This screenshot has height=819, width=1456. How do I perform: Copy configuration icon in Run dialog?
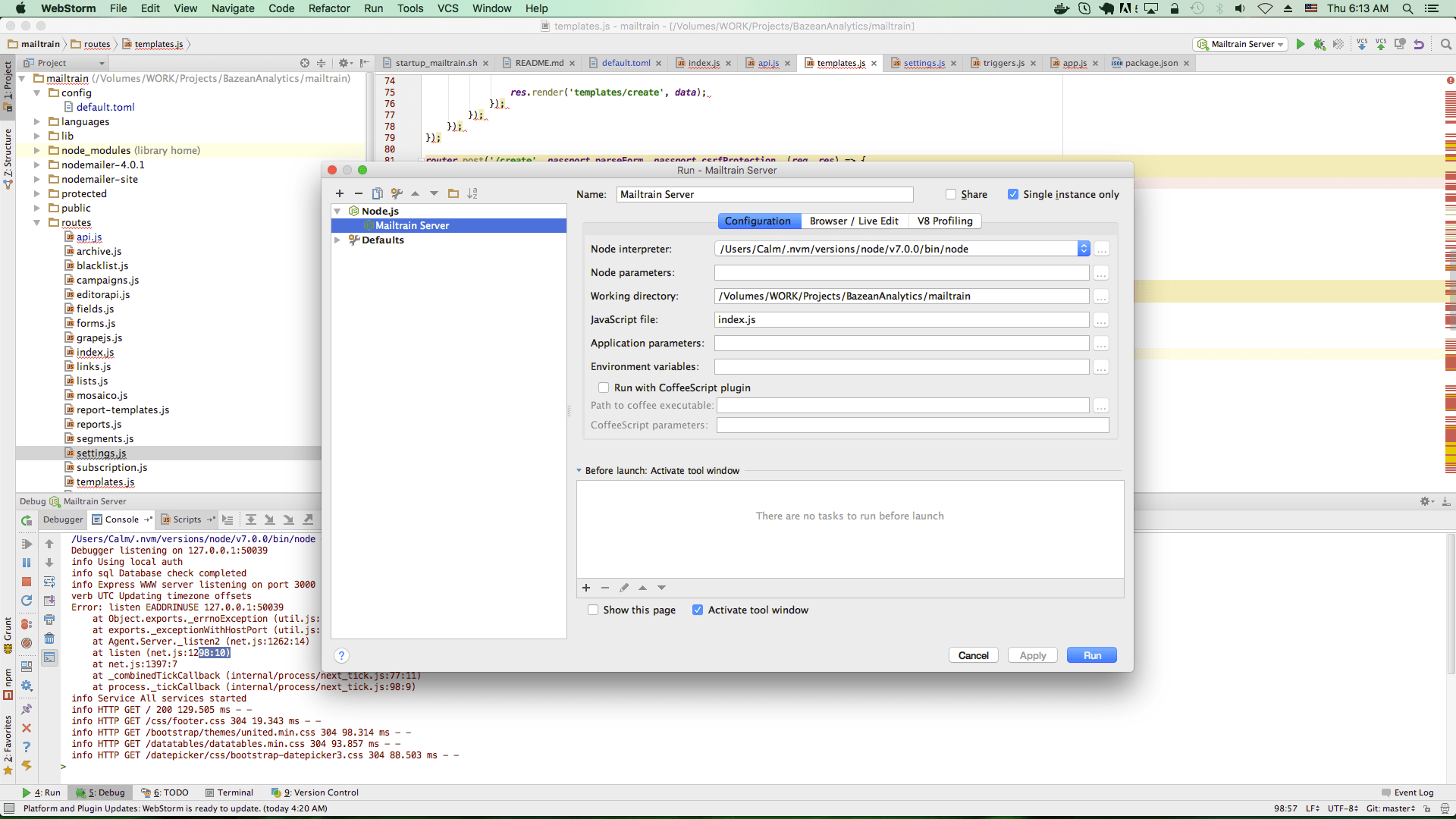click(x=378, y=193)
